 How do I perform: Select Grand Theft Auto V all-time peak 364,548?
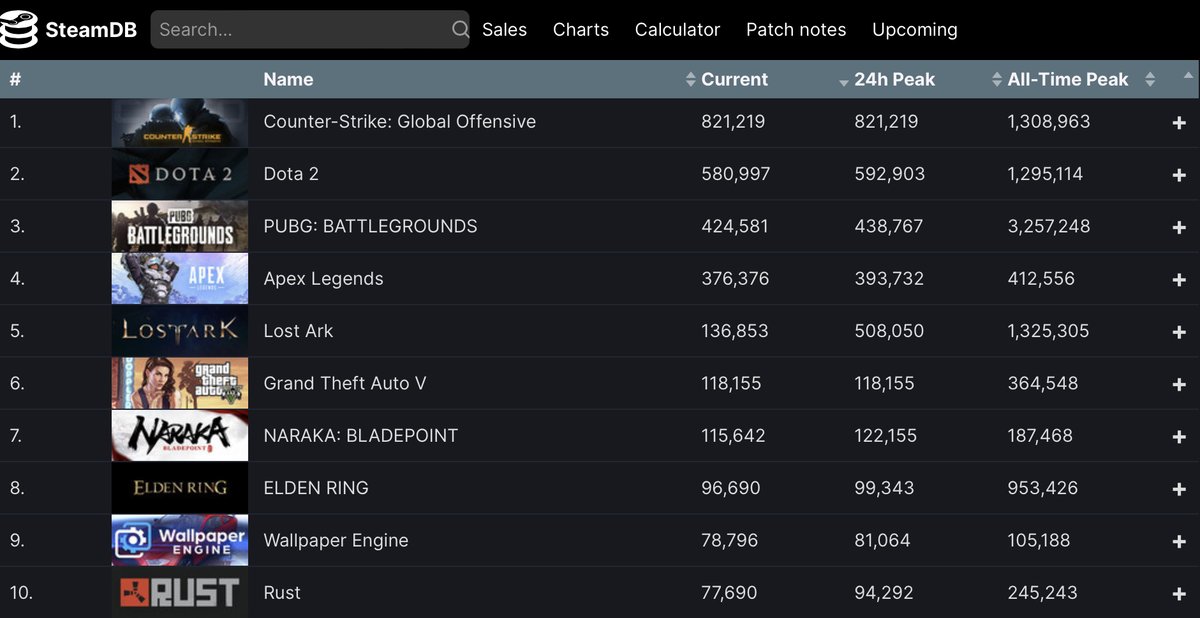click(1043, 383)
